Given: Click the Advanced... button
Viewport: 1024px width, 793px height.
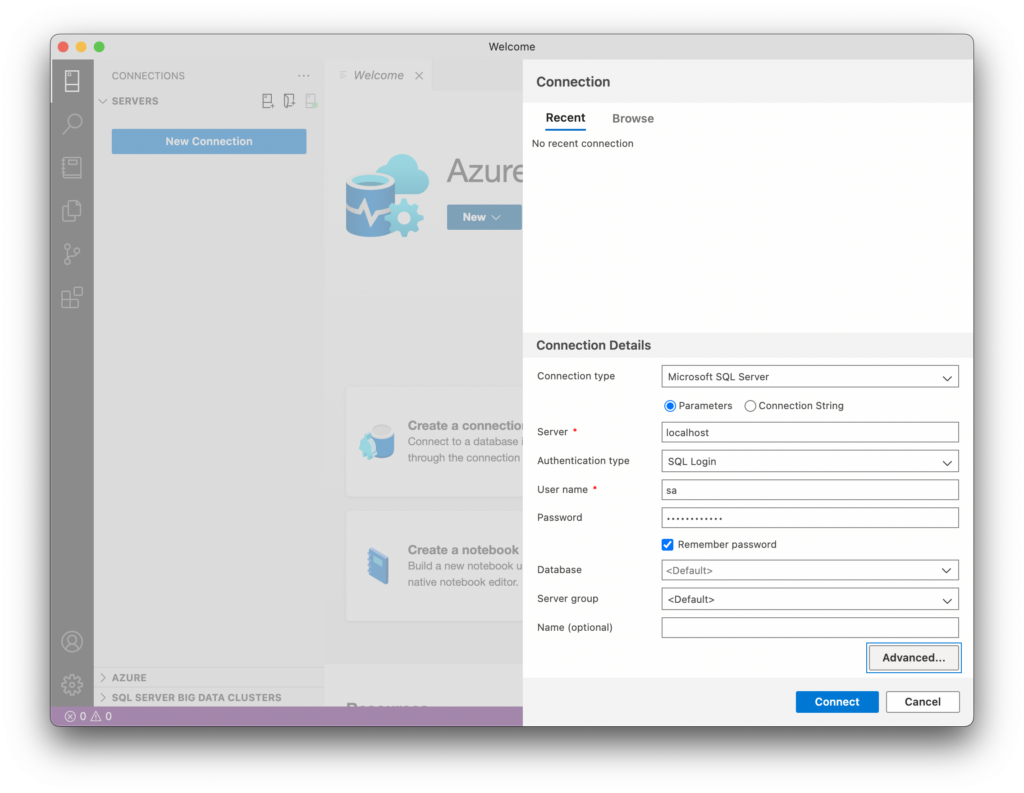Looking at the screenshot, I should [913, 658].
